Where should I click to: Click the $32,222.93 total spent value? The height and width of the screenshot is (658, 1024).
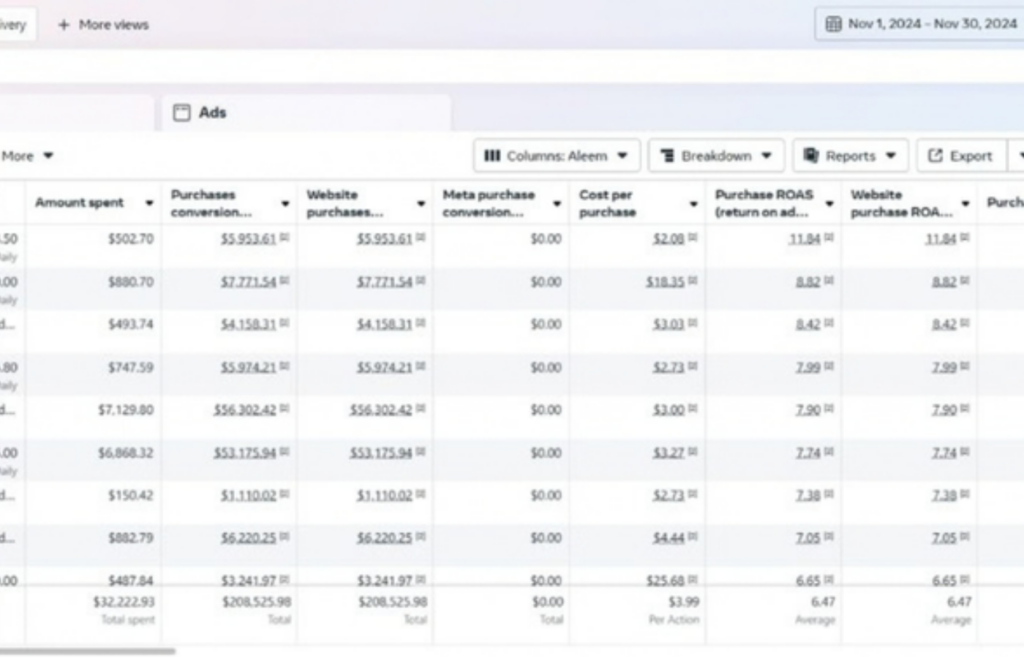tap(124, 601)
